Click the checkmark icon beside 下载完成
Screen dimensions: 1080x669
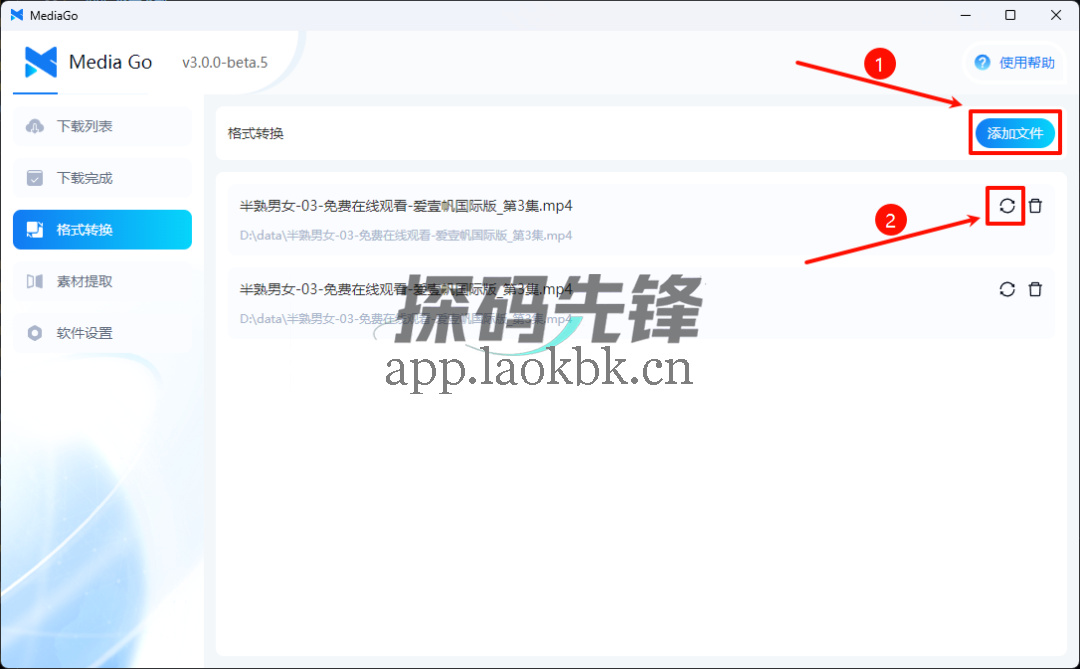pos(34,178)
